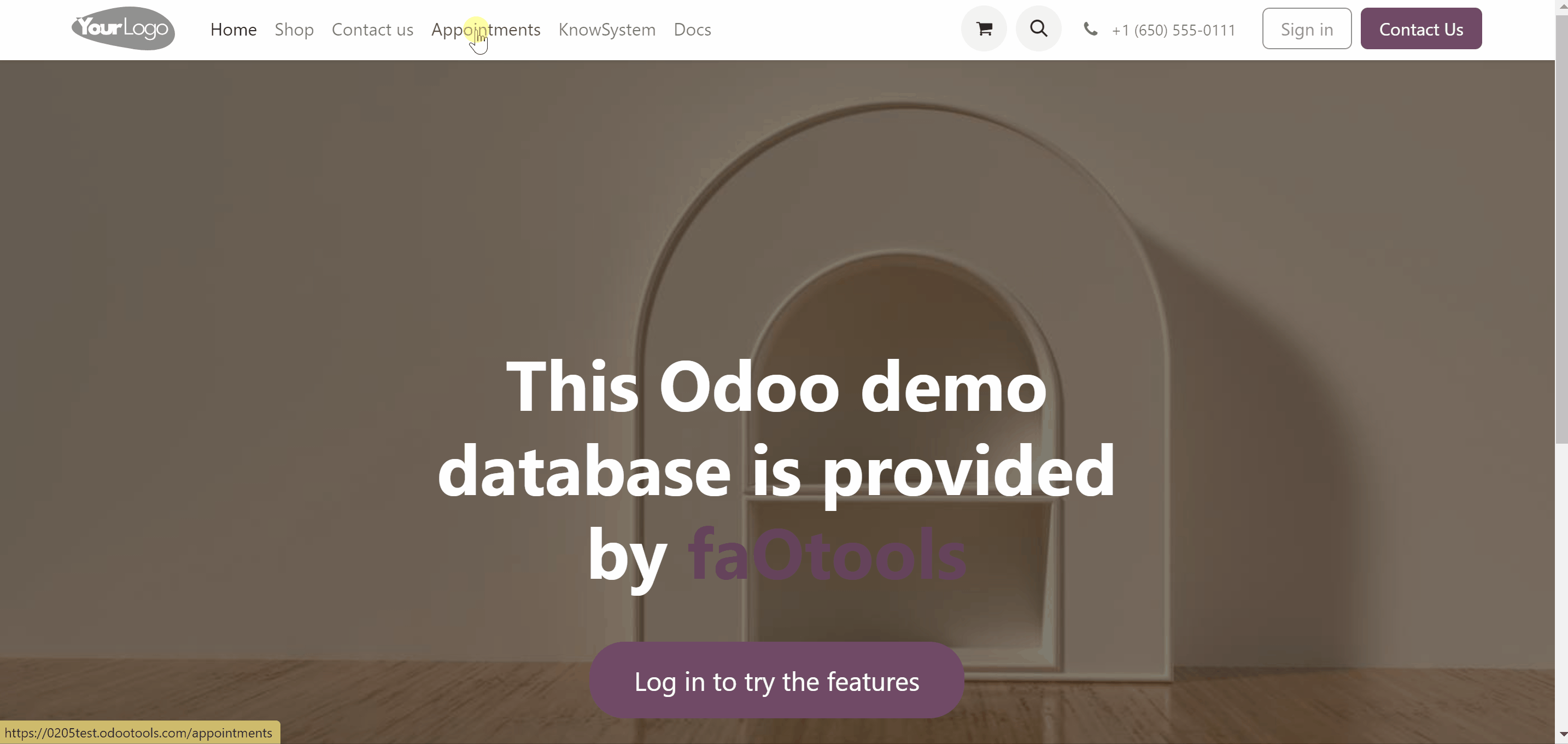Click the purple Contact Us button
The width and height of the screenshot is (1568, 744).
tap(1421, 28)
